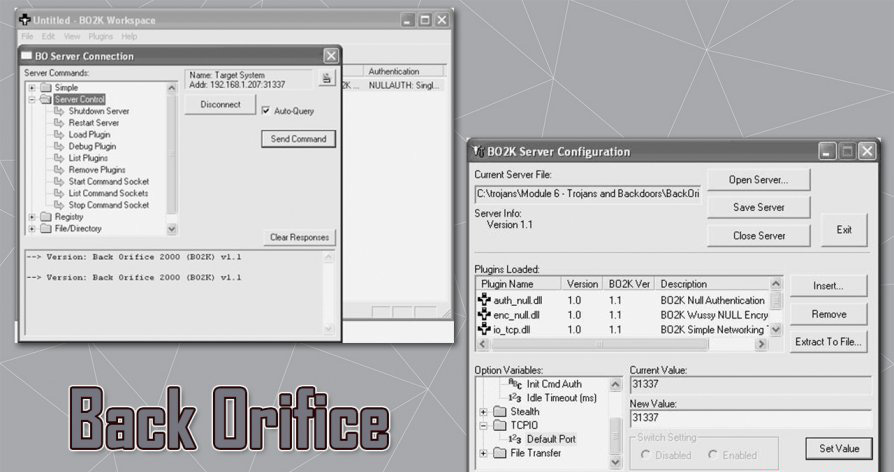894x472 pixels.
Task: Click the Option Variables scrollbar up arrow
Action: (615, 385)
